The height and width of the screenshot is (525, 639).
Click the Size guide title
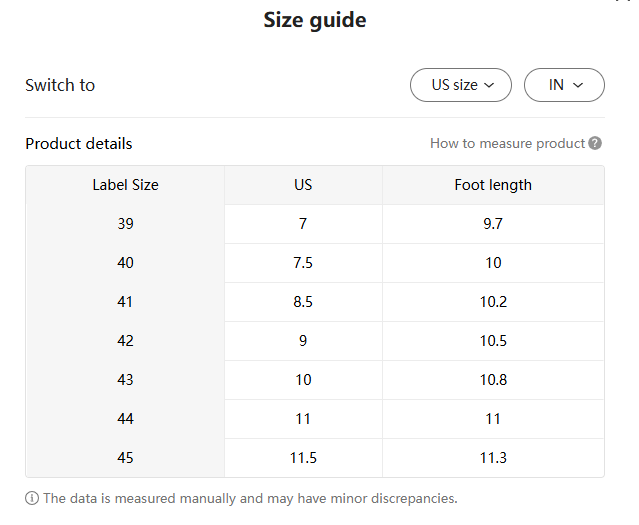(314, 20)
